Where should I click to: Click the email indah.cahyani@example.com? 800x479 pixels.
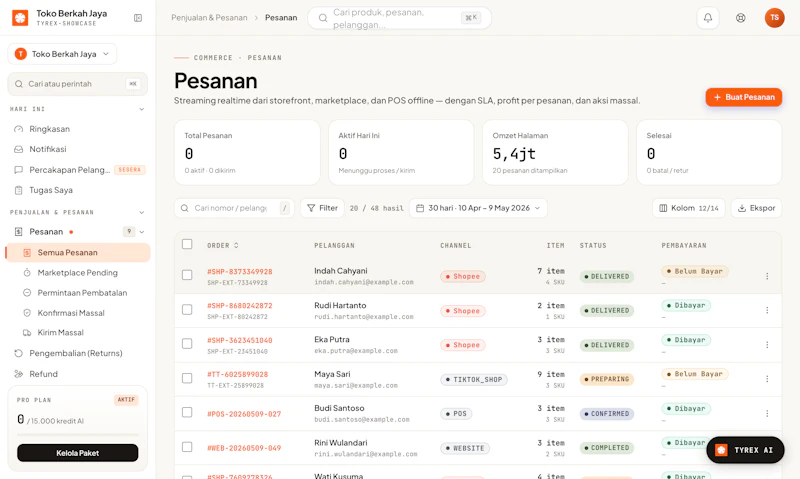point(364,282)
